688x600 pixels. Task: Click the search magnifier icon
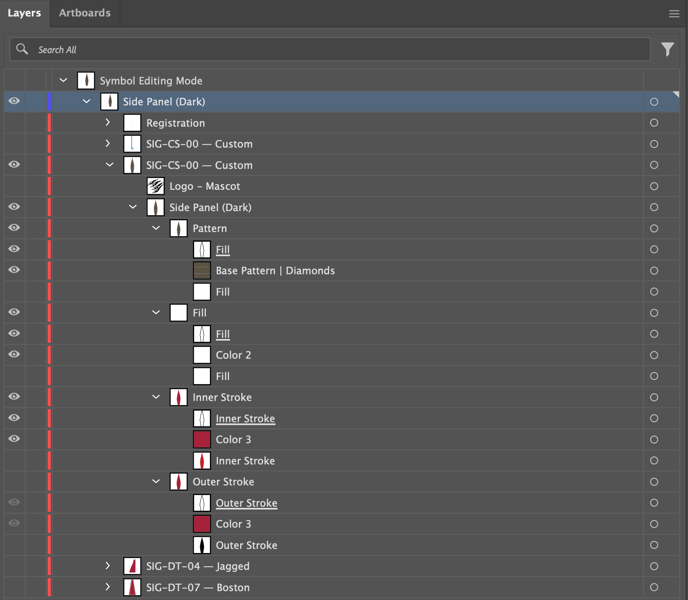(22, 49)
